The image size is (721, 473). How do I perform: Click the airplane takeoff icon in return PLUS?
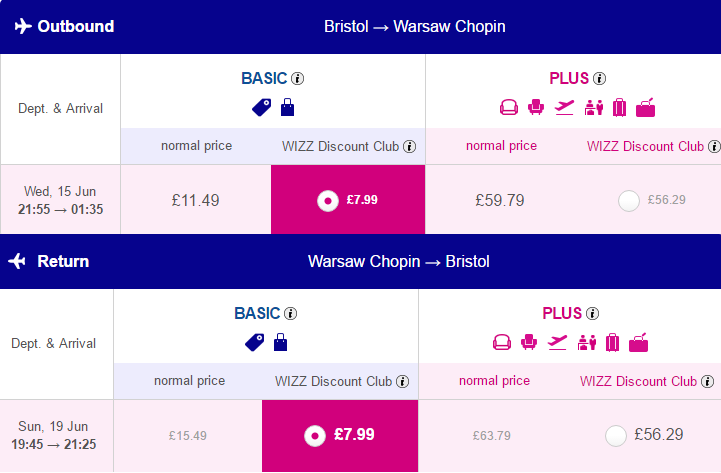557,342
